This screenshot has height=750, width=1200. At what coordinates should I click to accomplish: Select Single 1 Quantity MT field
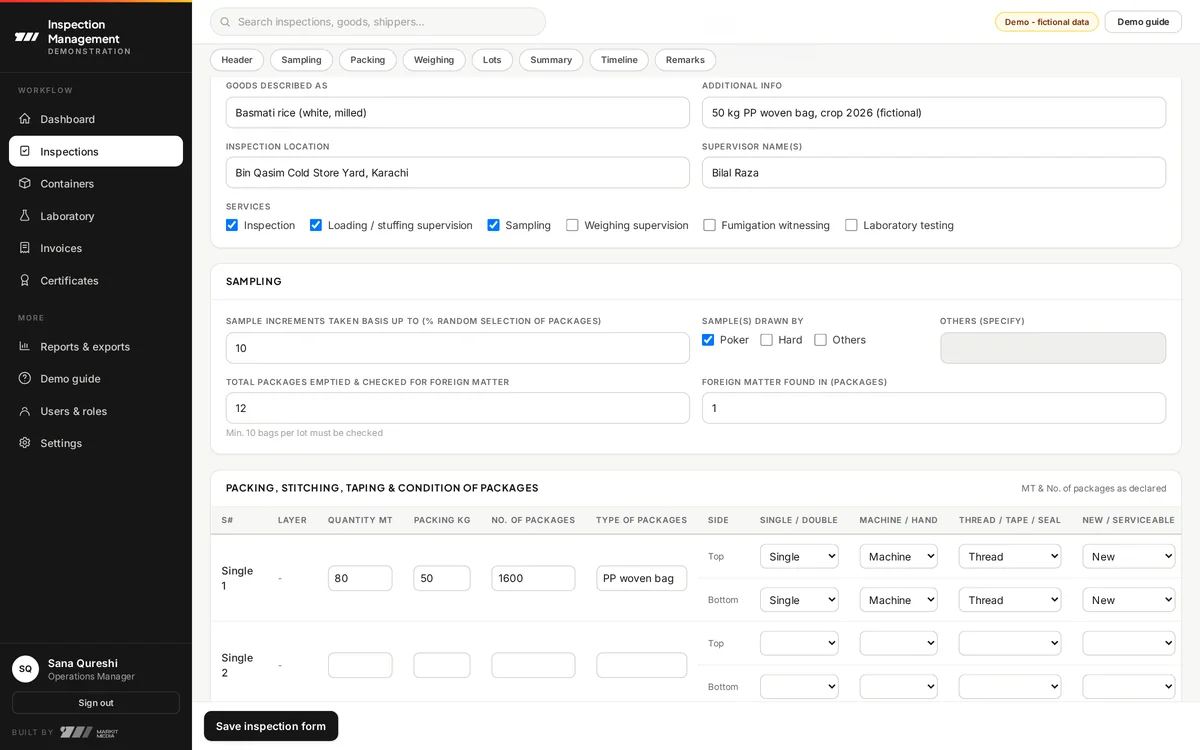[x=360, y=578]
